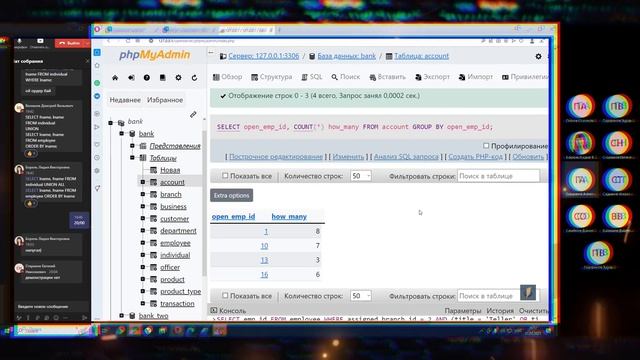Click the transaction table icon in tree
Image resolution: width=640 pixels, height=360 pixels.
[153, 304]
